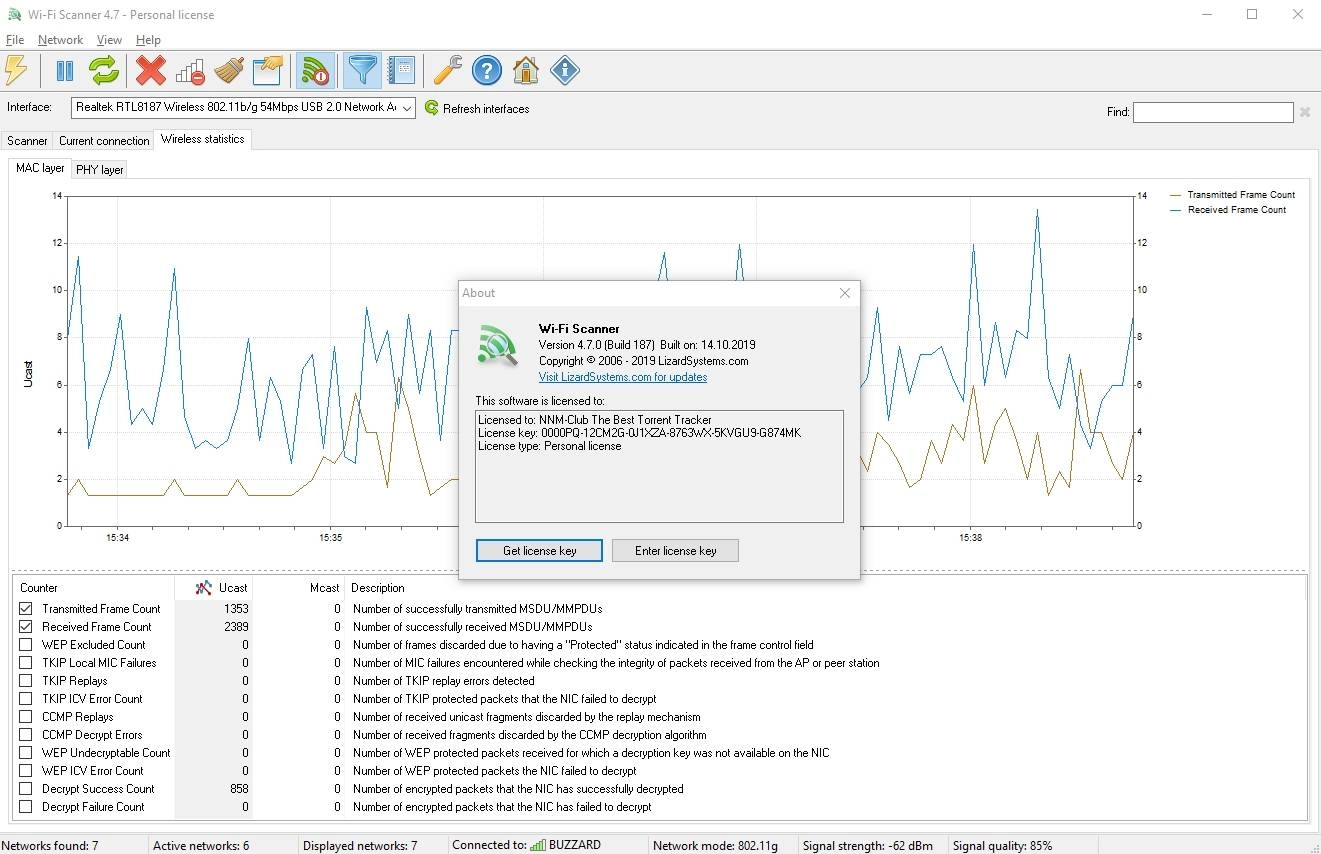Enable WEP ICV Error Count checkbox

(x=26, y=770)
